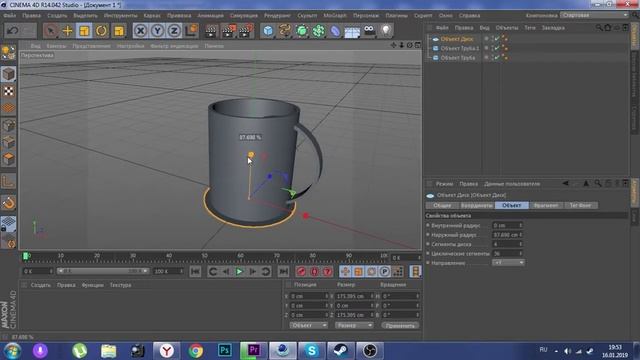The width and height of the screenshot is (640, 360).
Task: Open the green array modeling objects icon
Action: click(319, 31)
